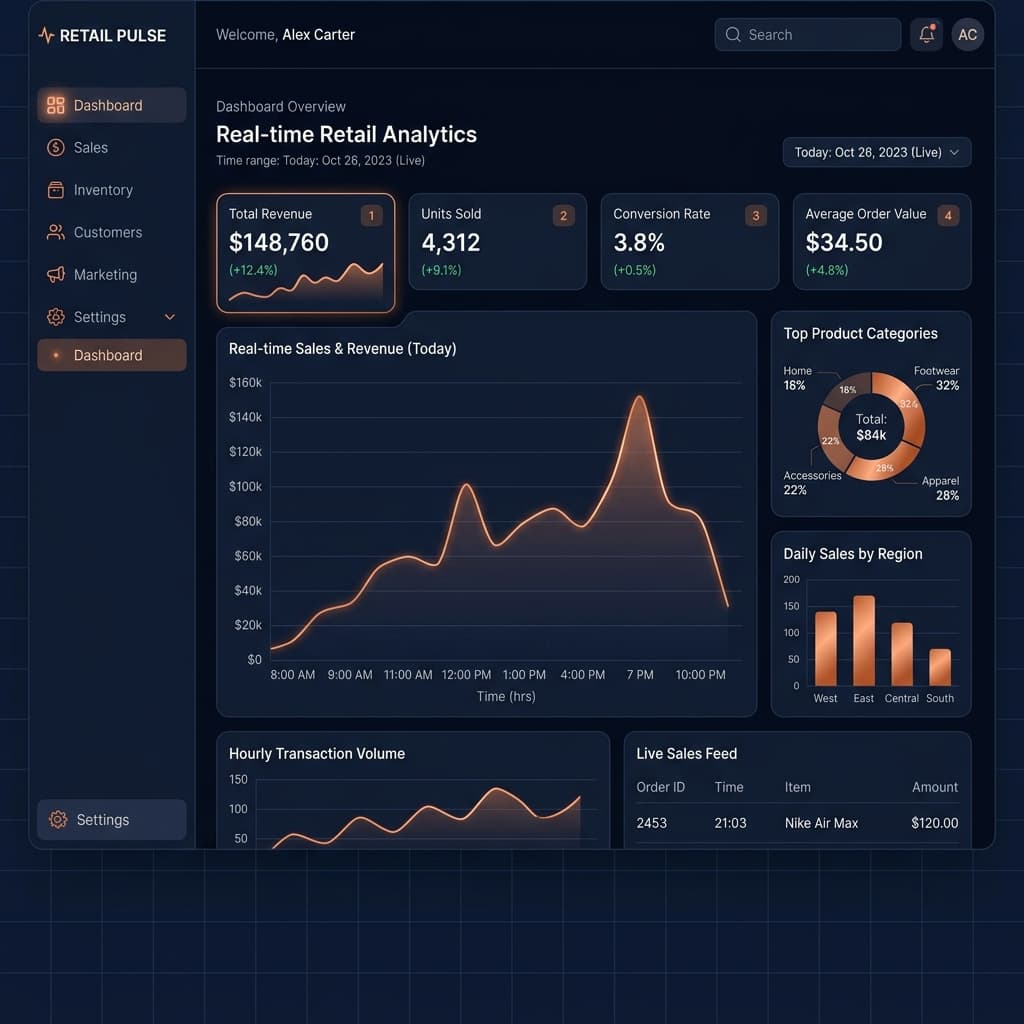The image size is (1024, 1024).
Task: Click the 21:03 time cell
Action: tap(730, 823)
